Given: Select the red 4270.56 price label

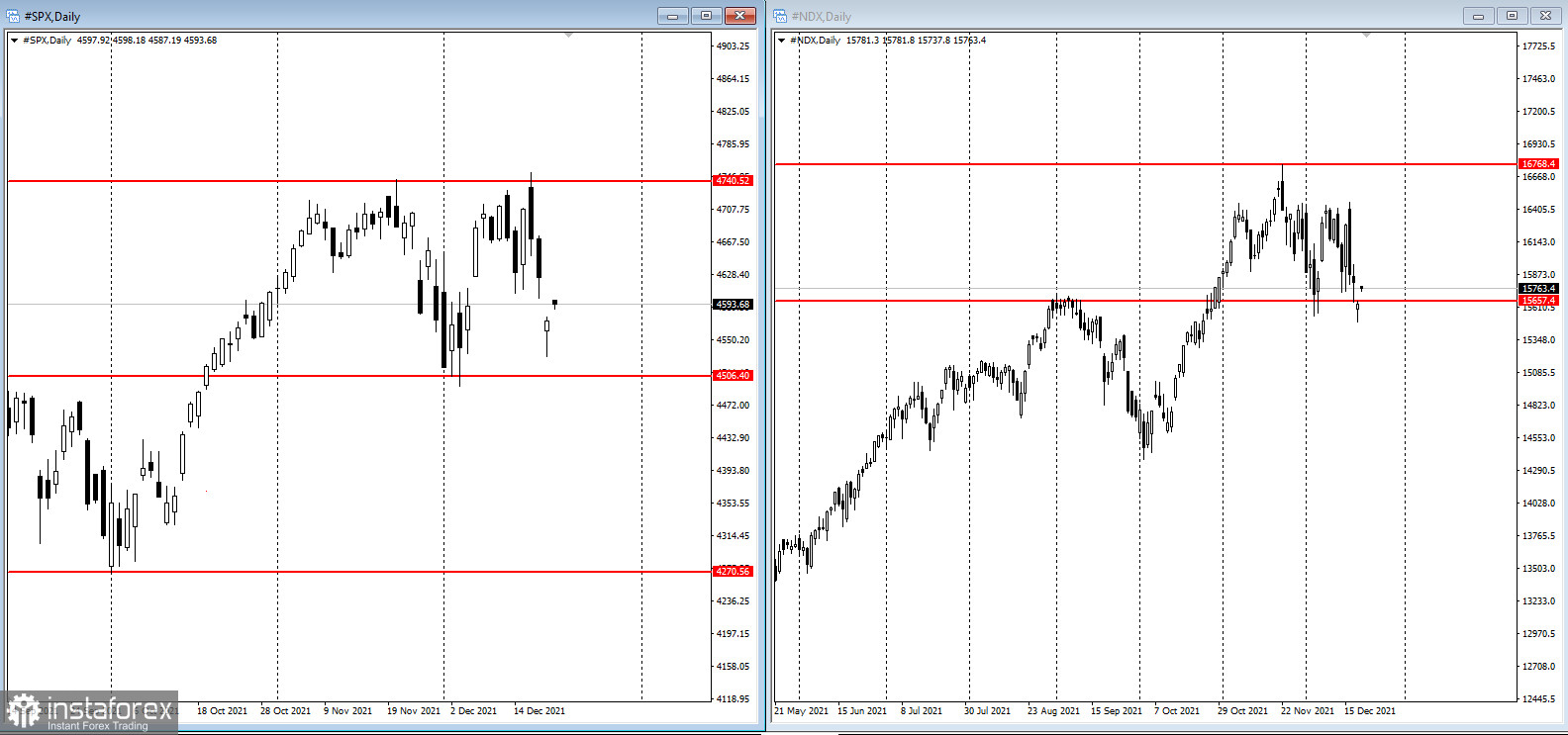Looking at the screenshot, I should pyautogui.click(x=733, y=572).
